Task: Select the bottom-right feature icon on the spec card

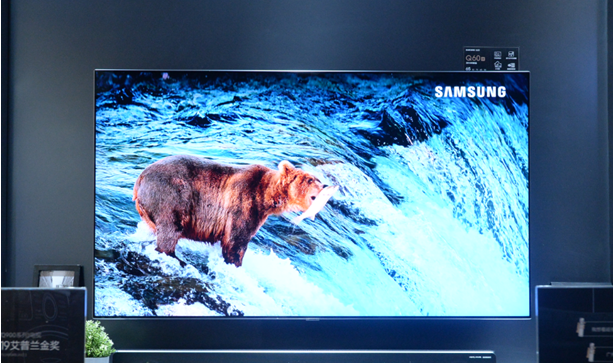Action: [511, 66]
